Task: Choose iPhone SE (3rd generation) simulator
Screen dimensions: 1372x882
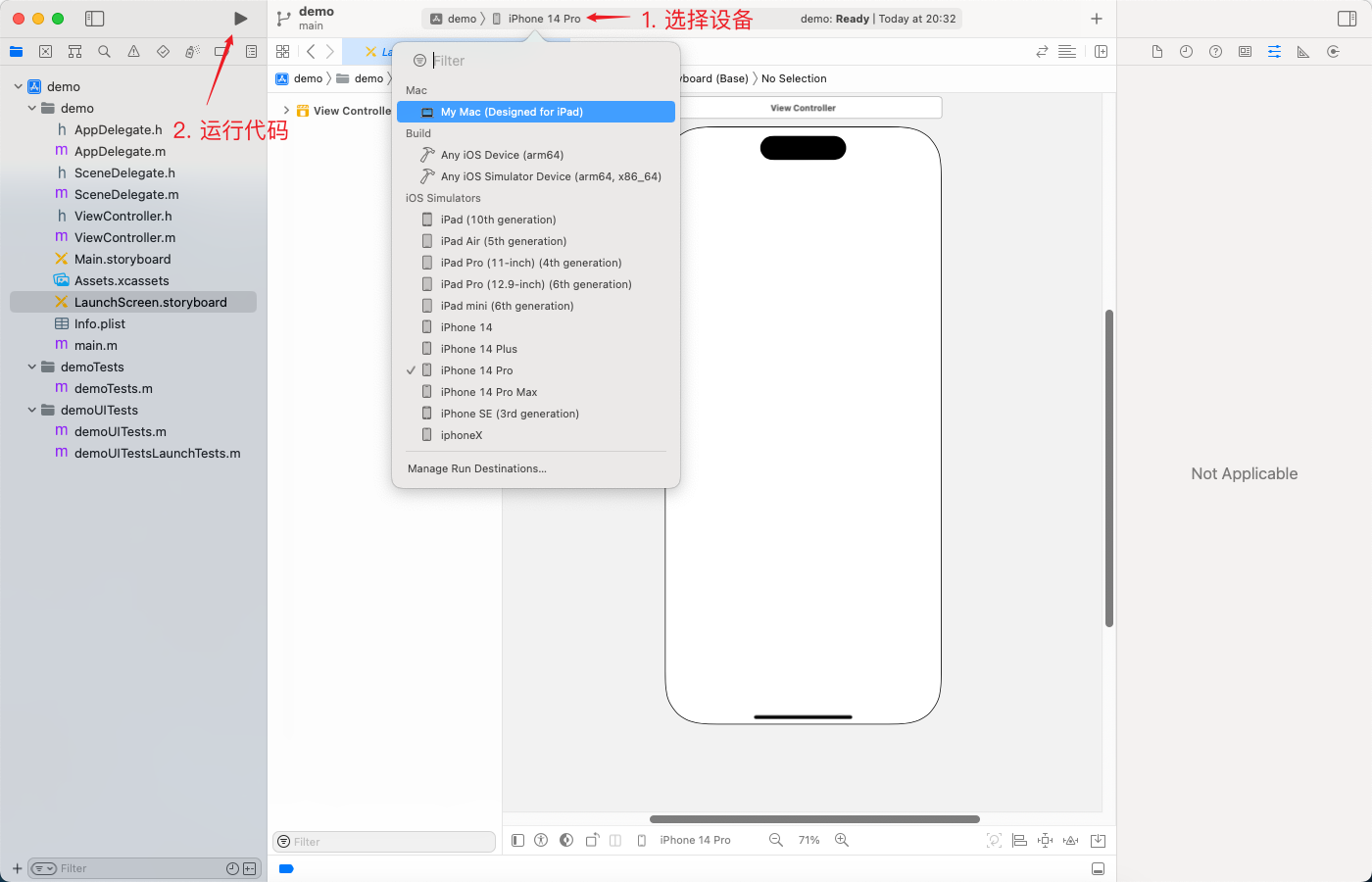Action: 536,414
